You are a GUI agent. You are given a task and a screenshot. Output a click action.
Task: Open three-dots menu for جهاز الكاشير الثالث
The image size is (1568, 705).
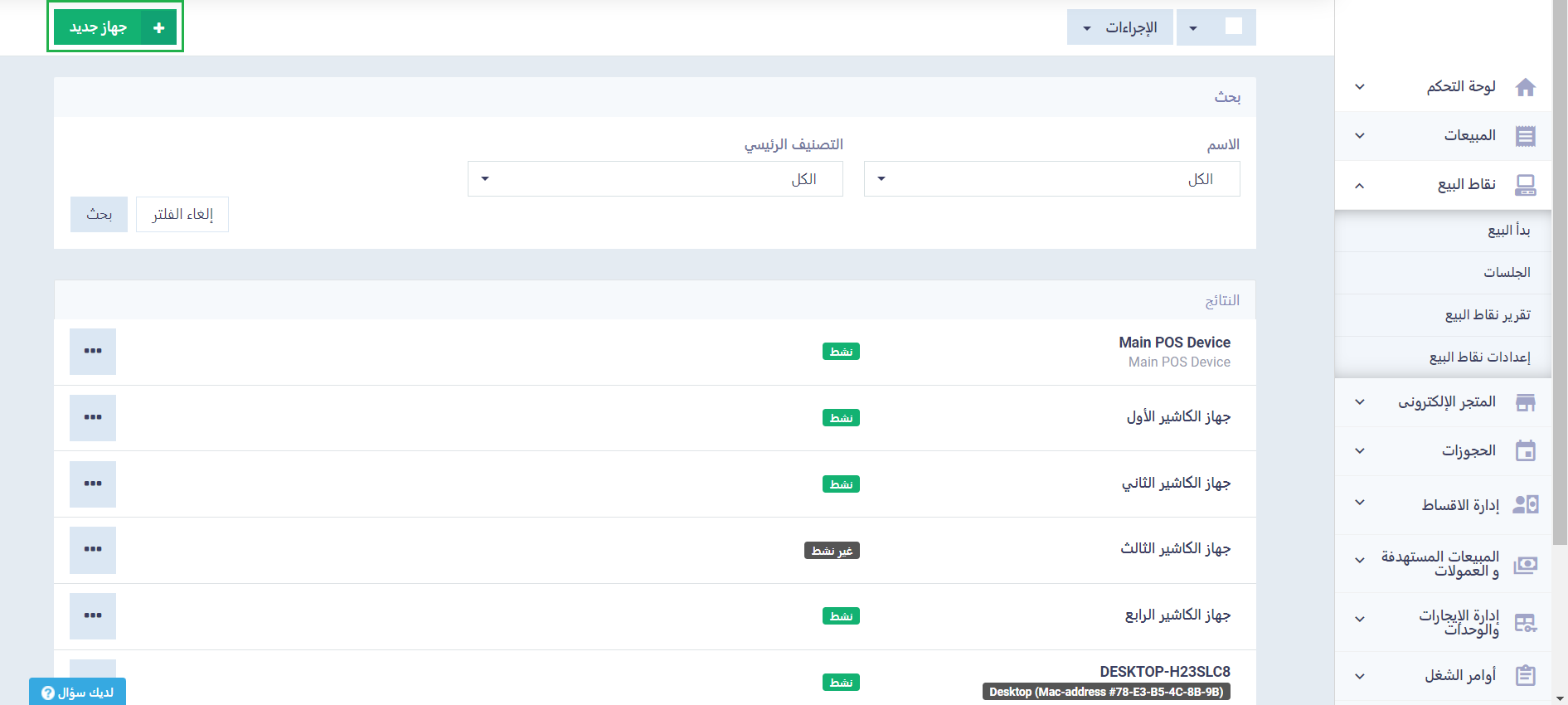93,550
